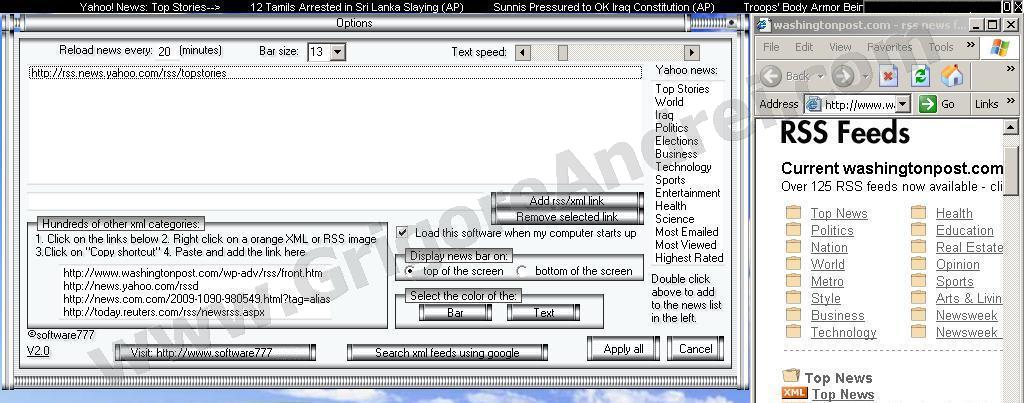The height and width of the screenshot is (403, 1024).
Task: Open the browser address bar dropdown
Action: (x=903, y=104)
